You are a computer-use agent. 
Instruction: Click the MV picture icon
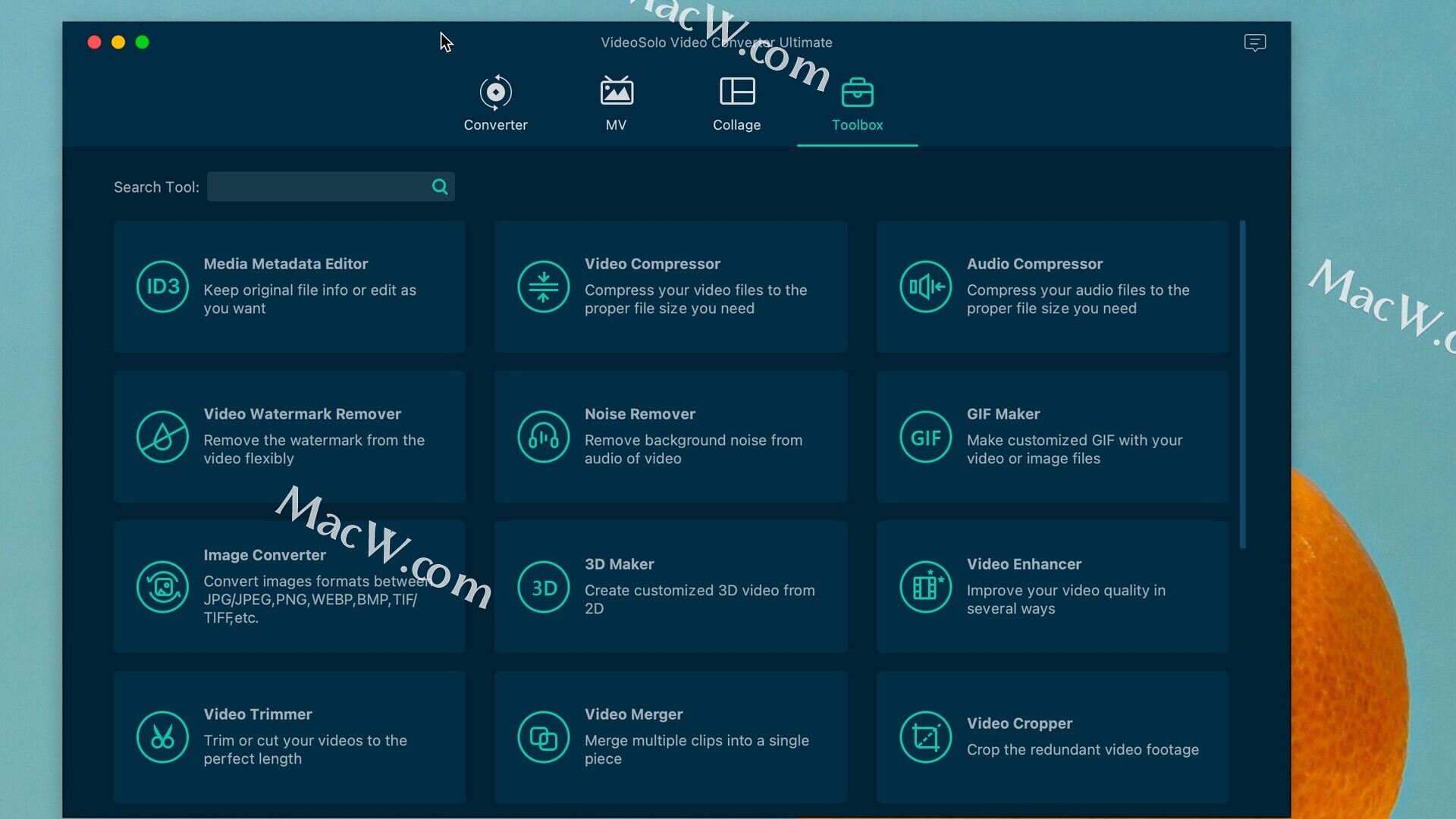click(617, 90)
